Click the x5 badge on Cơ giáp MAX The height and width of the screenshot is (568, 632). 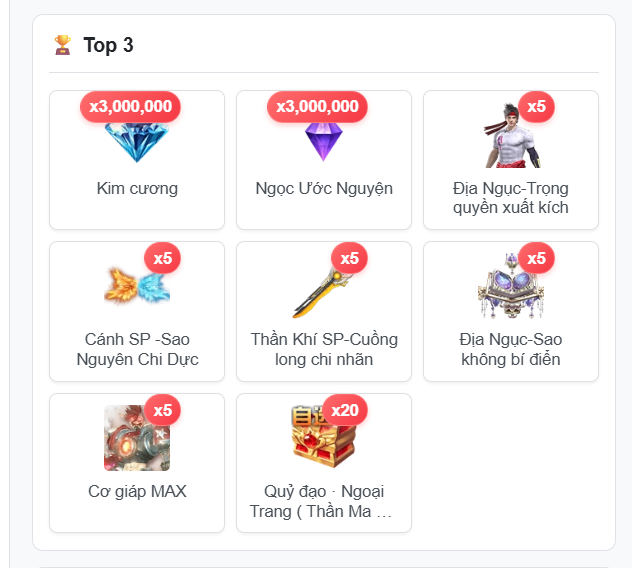(x=162, y=410)
